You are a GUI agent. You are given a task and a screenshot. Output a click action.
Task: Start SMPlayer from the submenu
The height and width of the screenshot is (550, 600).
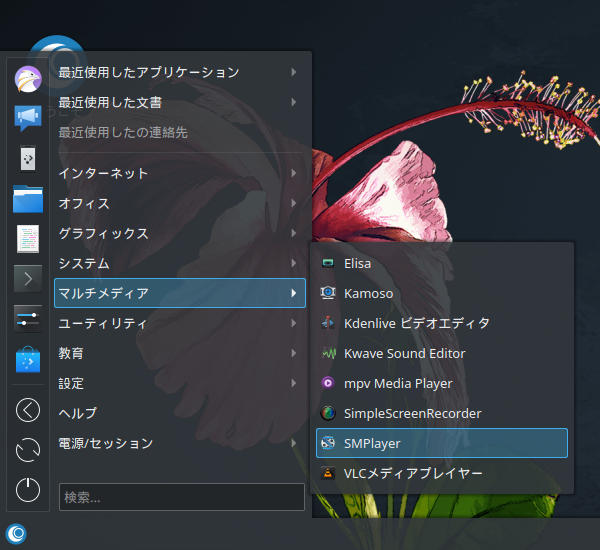(x=442, y=443)
